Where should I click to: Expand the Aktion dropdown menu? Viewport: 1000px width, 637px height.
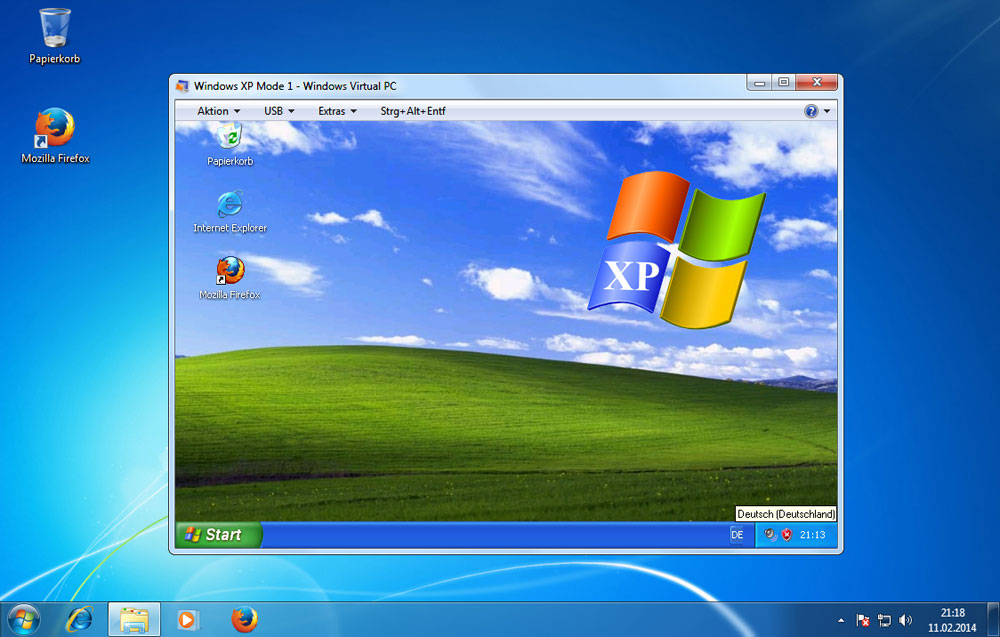pyautogui.click(x=218, y=111)
